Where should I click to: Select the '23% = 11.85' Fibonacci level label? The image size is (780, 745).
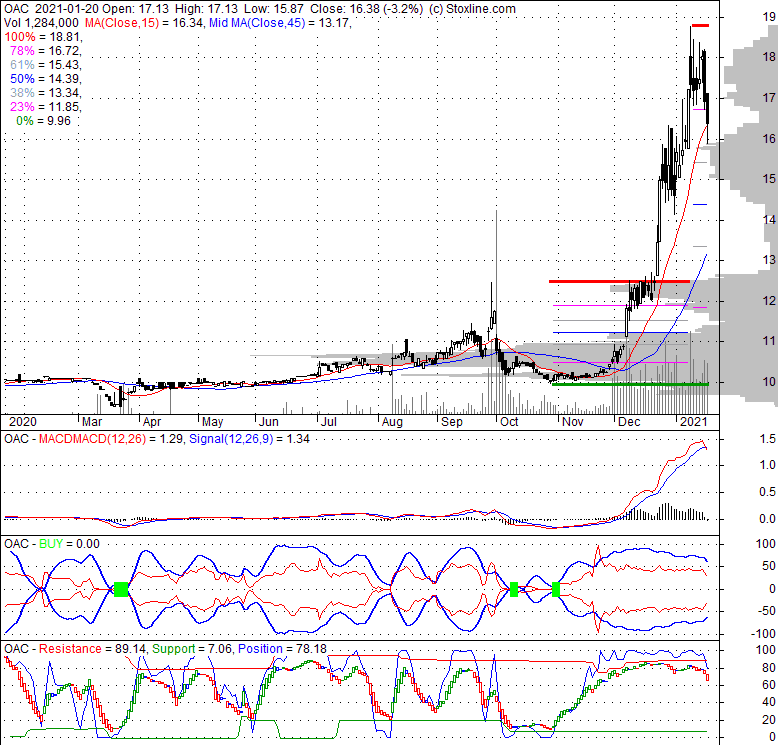point(45,106)
